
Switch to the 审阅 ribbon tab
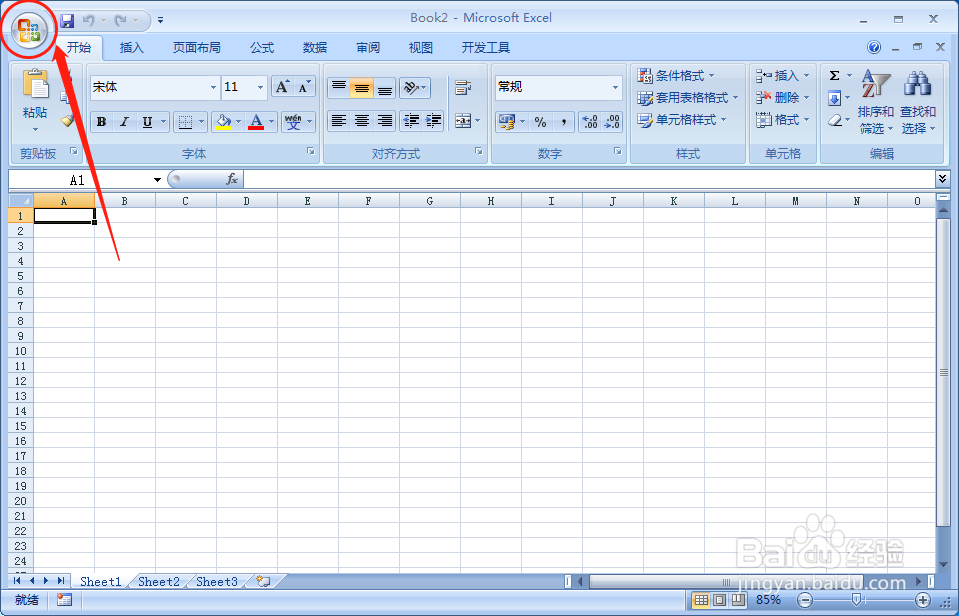(368, 48)
